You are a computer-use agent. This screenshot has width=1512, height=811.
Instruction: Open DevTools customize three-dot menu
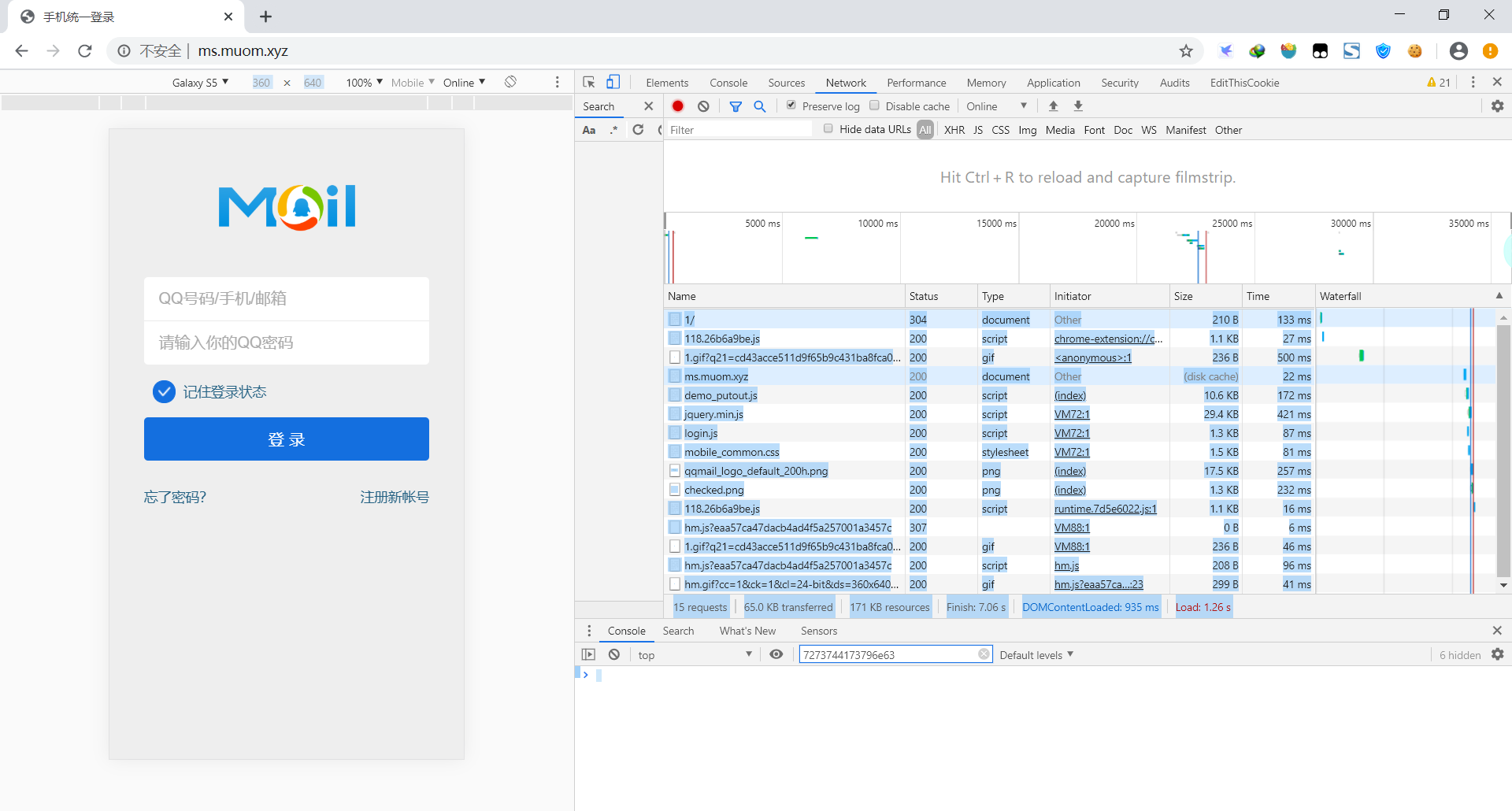(1473, 82)
